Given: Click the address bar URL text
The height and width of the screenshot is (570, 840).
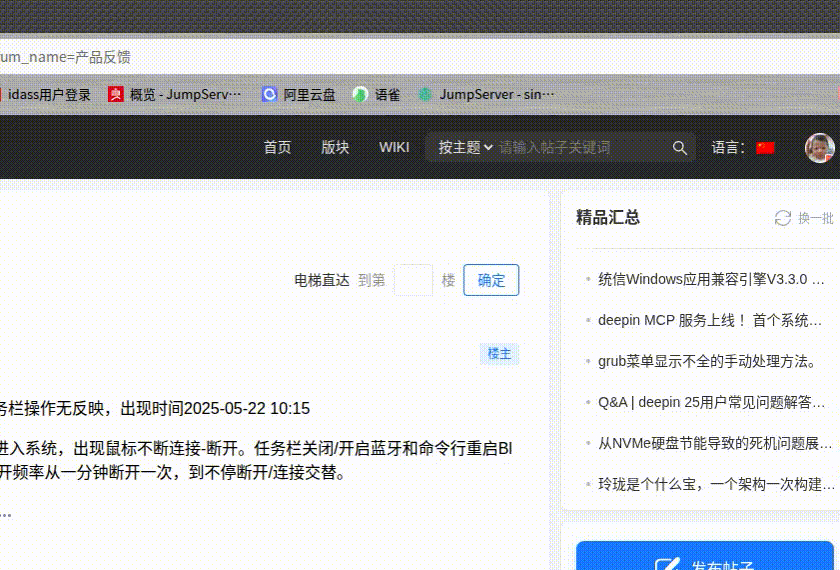Looking at the screenshot, I should [x=65, y=57].
